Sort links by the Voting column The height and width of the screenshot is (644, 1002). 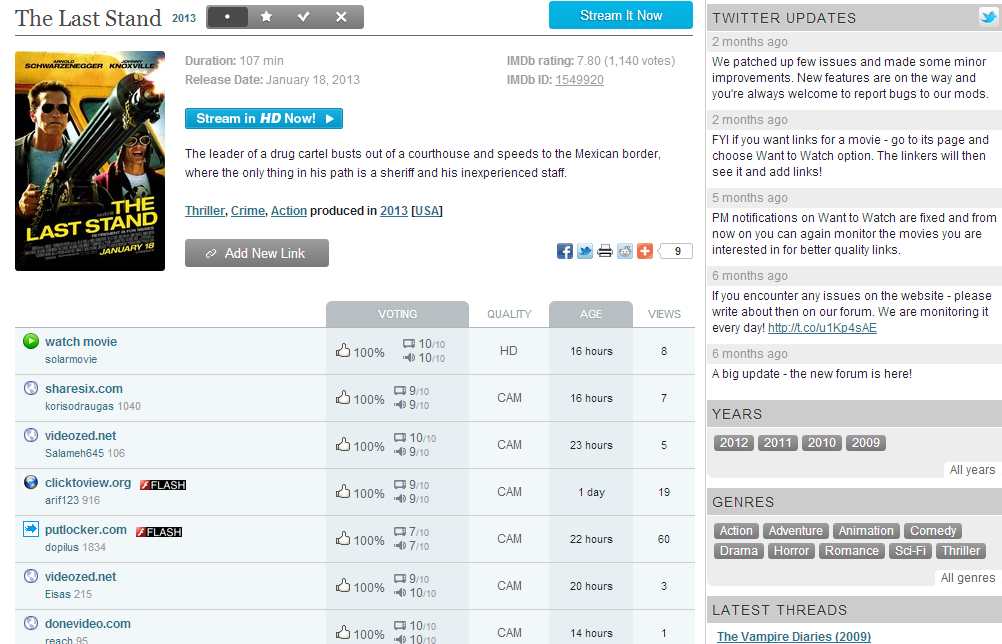397,314
